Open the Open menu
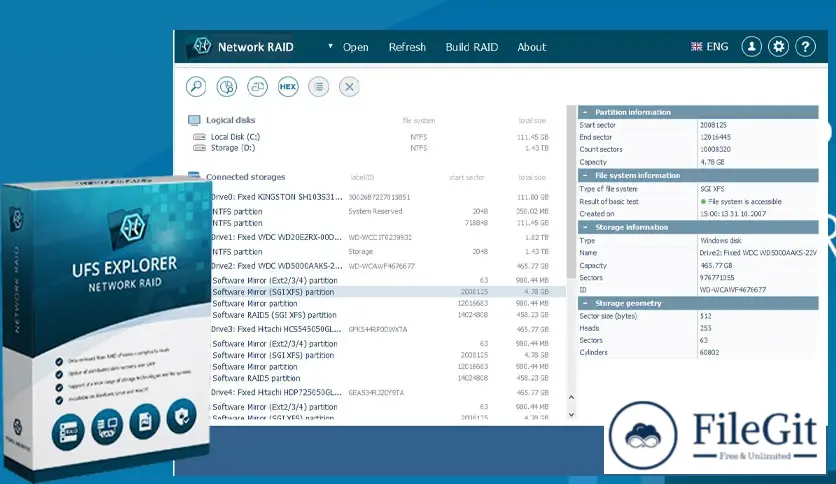 point(356,47)
